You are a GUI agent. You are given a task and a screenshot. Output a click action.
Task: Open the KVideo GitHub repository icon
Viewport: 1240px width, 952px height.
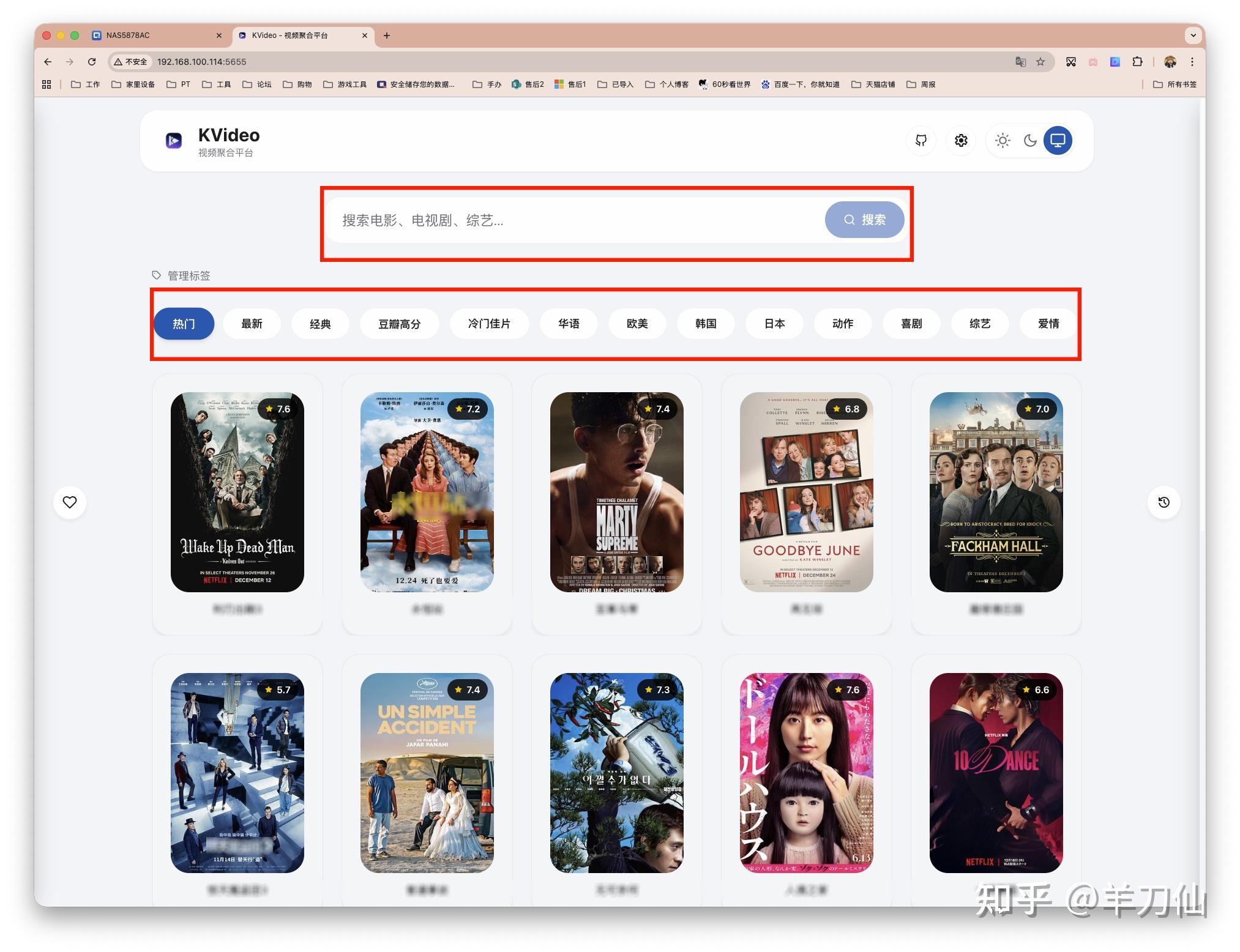click(921, 140)
